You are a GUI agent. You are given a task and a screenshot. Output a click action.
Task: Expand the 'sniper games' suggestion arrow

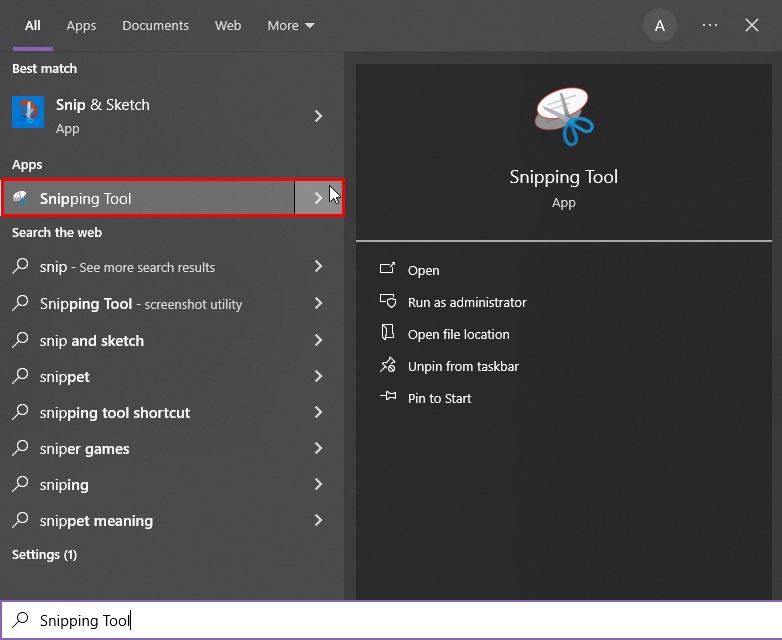point(318,448)
